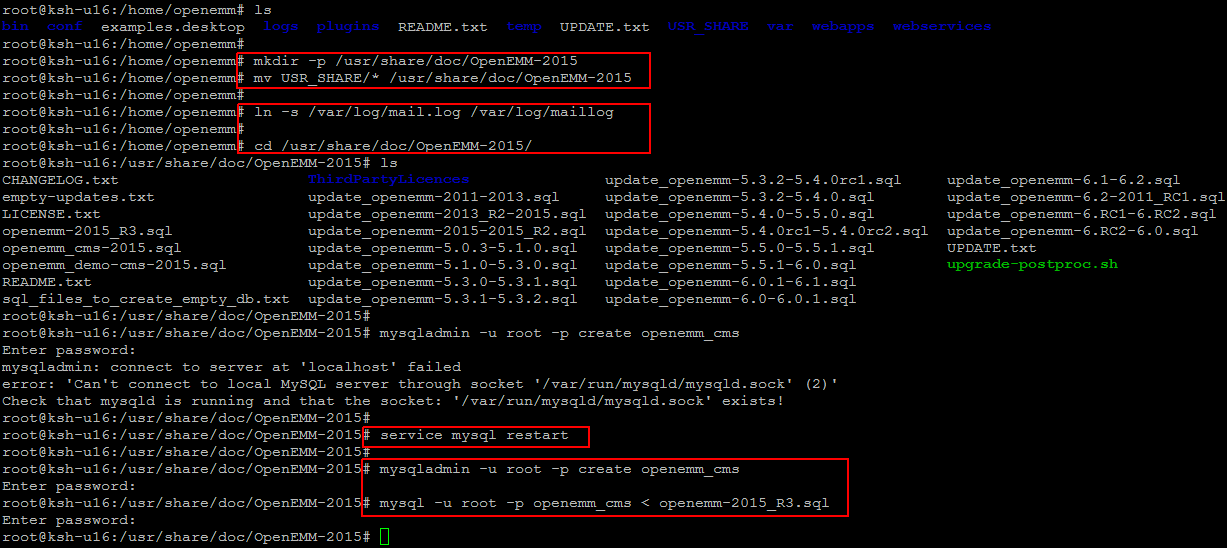Screen dimensions: 1227x548
Task: Select update_openemm-6.RC2-6.0.sql file name
Action: click(x=1073, y=231)
